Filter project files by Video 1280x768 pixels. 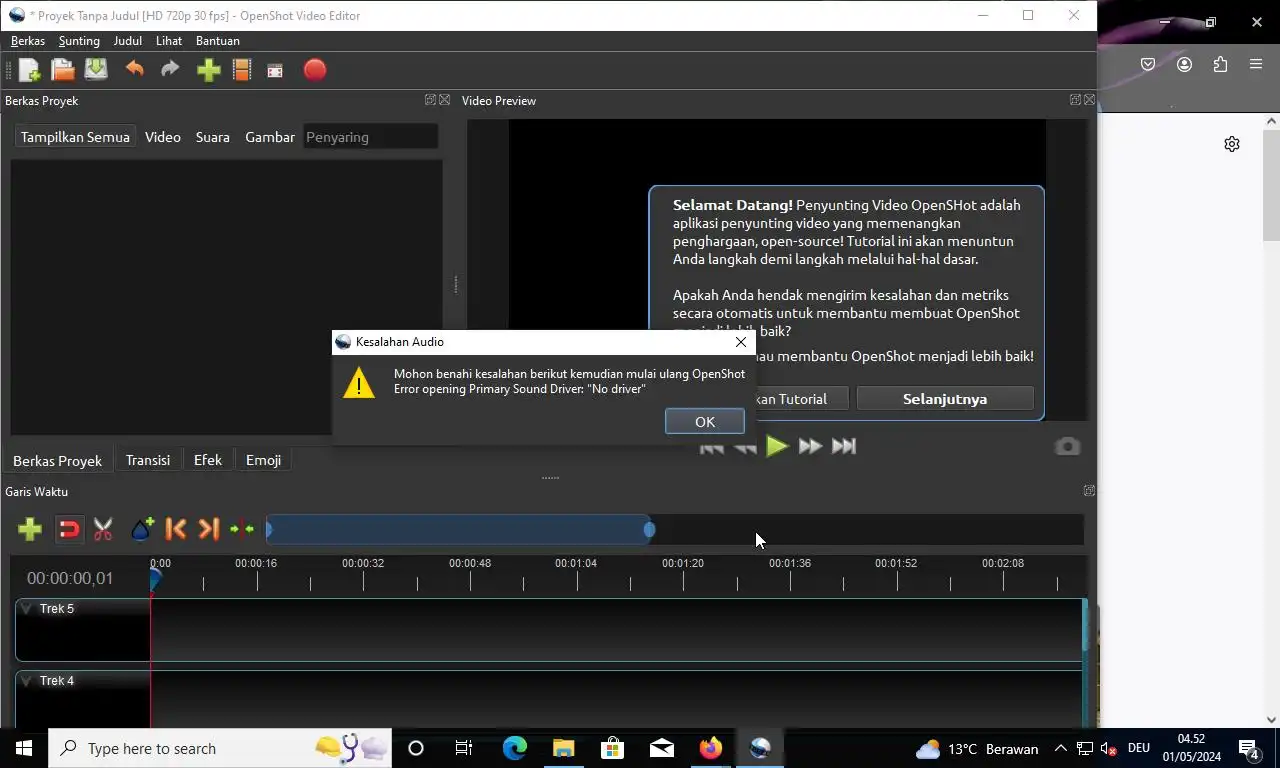(x=163, y=137)
